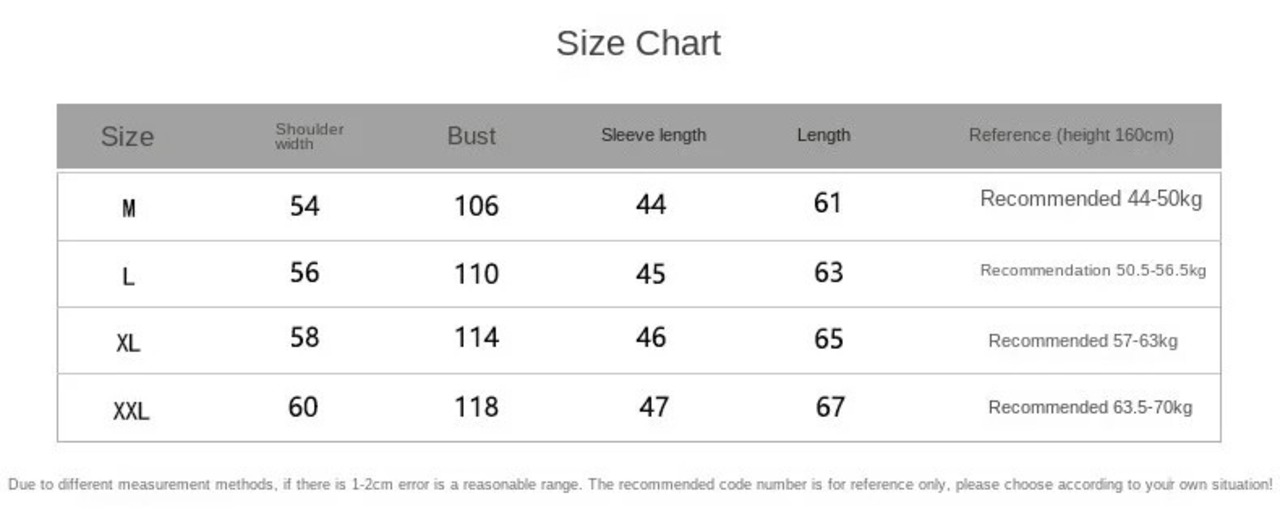Click the Size Chart title

(x=638, y=44)
